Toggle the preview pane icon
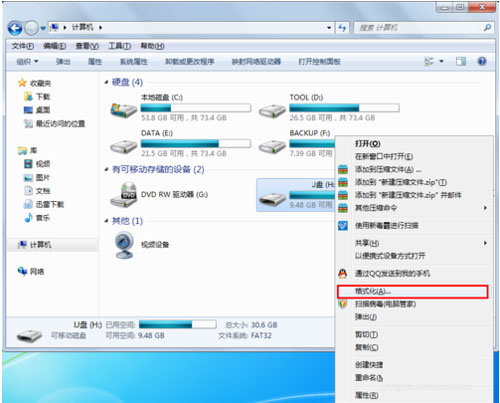Image resolution: width=500 pixels, height=403 pixels. (x=461, y=61)
